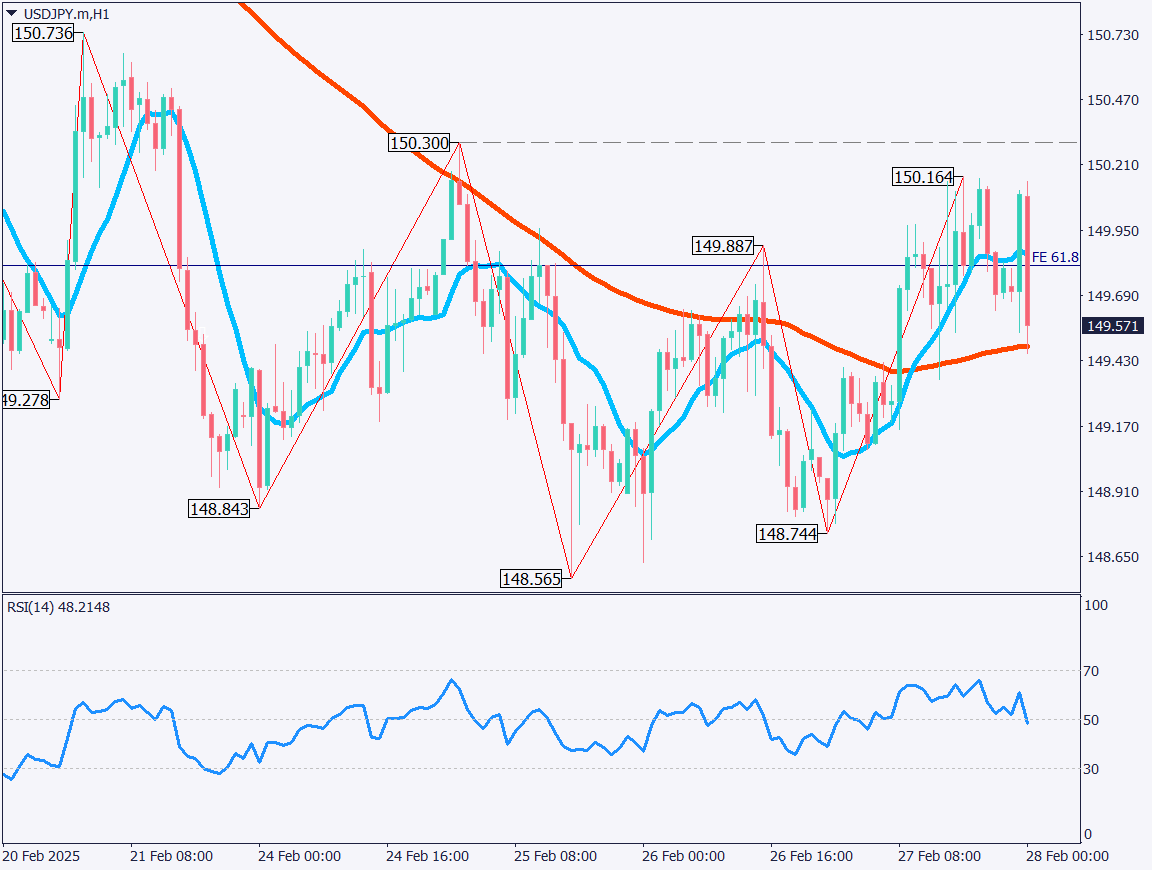Click the 150.164 peak label

pyautogui.click(x=923, y=178)
